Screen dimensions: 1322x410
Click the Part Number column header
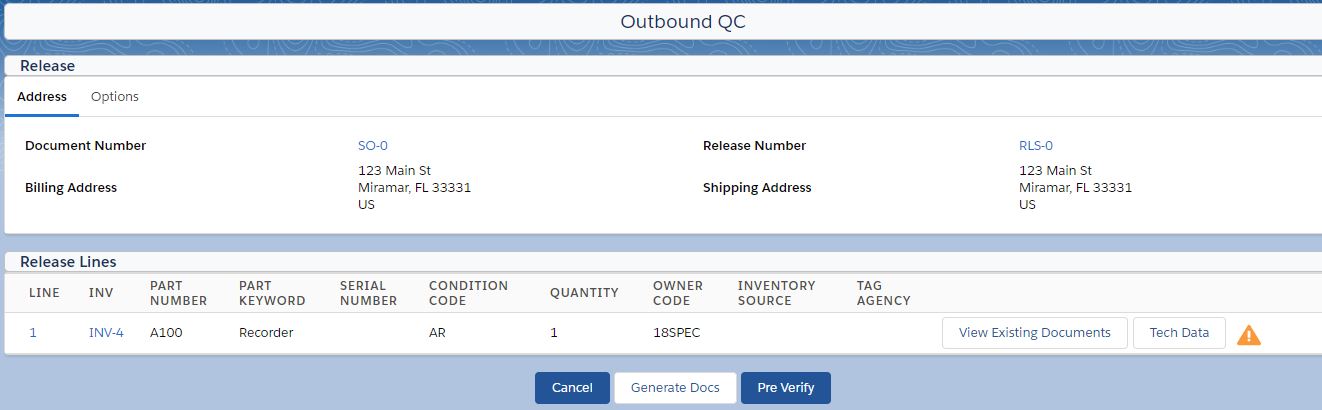click(178, 293)
